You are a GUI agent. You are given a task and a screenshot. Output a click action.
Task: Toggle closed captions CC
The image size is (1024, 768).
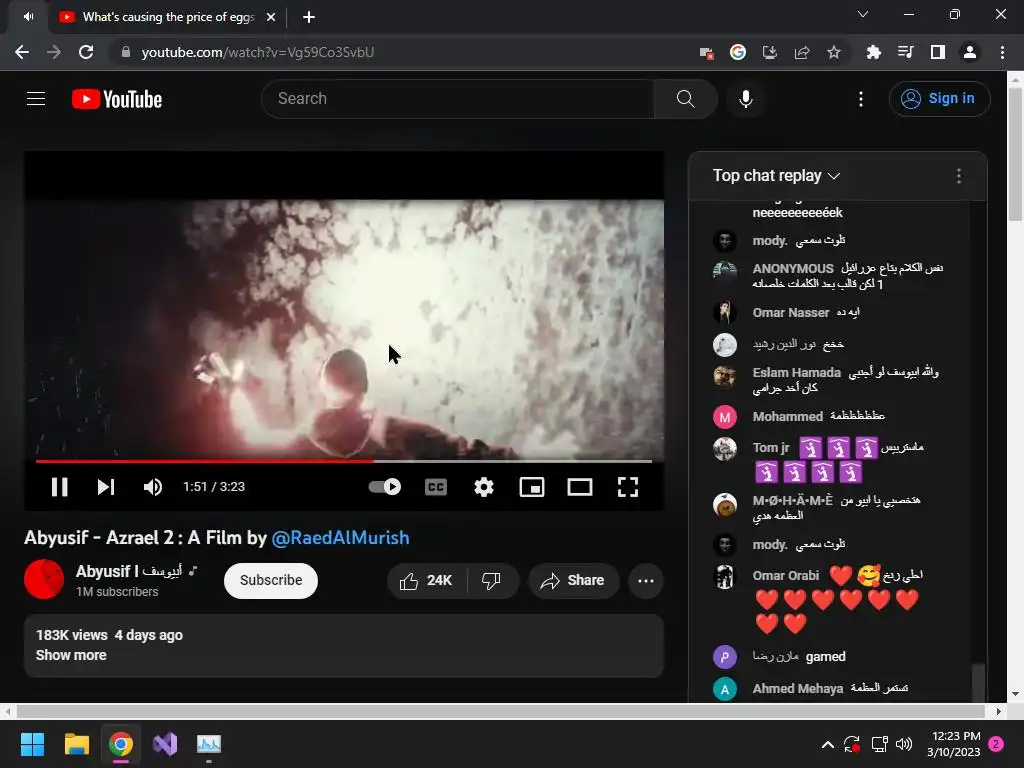(x=436, y=487)
